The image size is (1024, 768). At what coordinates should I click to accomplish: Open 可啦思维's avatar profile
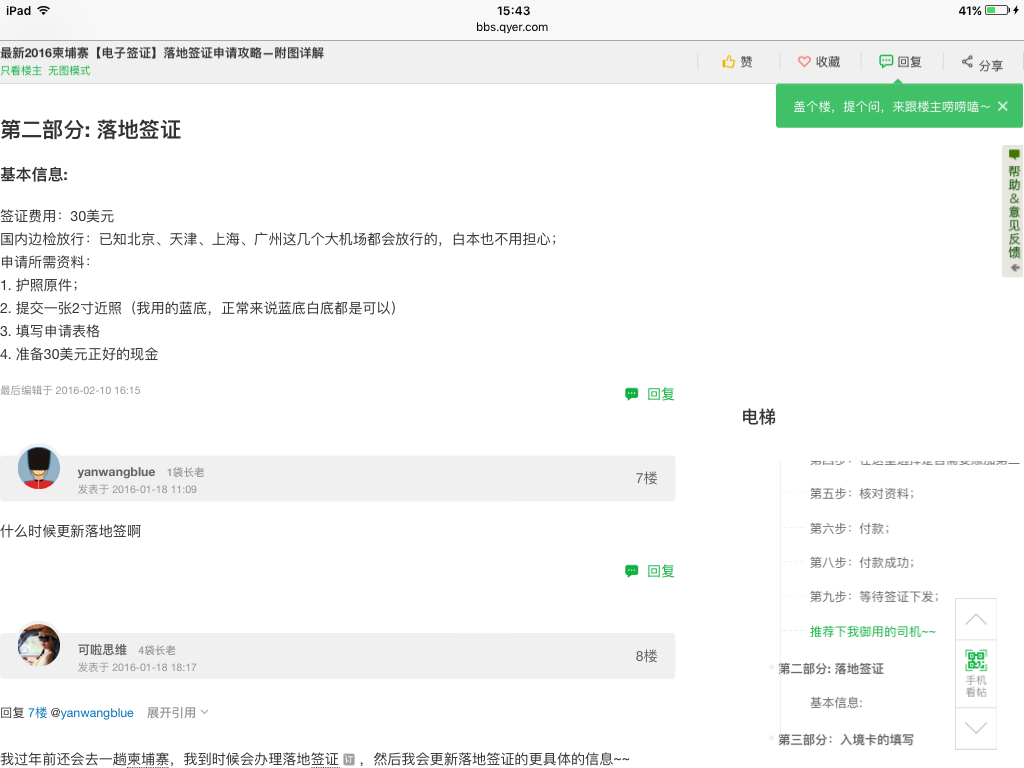point(39,645)
